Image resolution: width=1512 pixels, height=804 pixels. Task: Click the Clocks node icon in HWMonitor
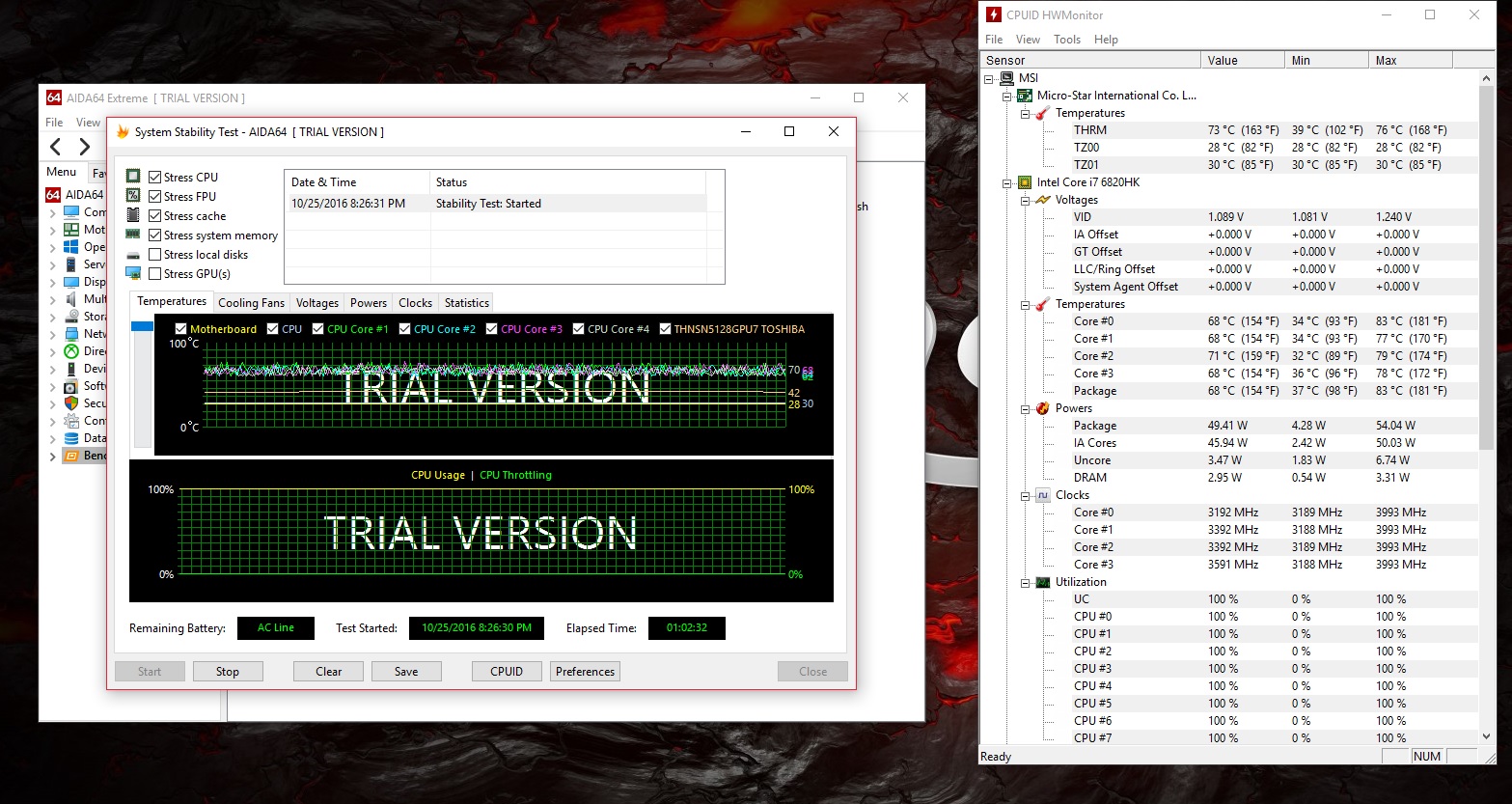pyautogui.click(x=1042, y=495)
